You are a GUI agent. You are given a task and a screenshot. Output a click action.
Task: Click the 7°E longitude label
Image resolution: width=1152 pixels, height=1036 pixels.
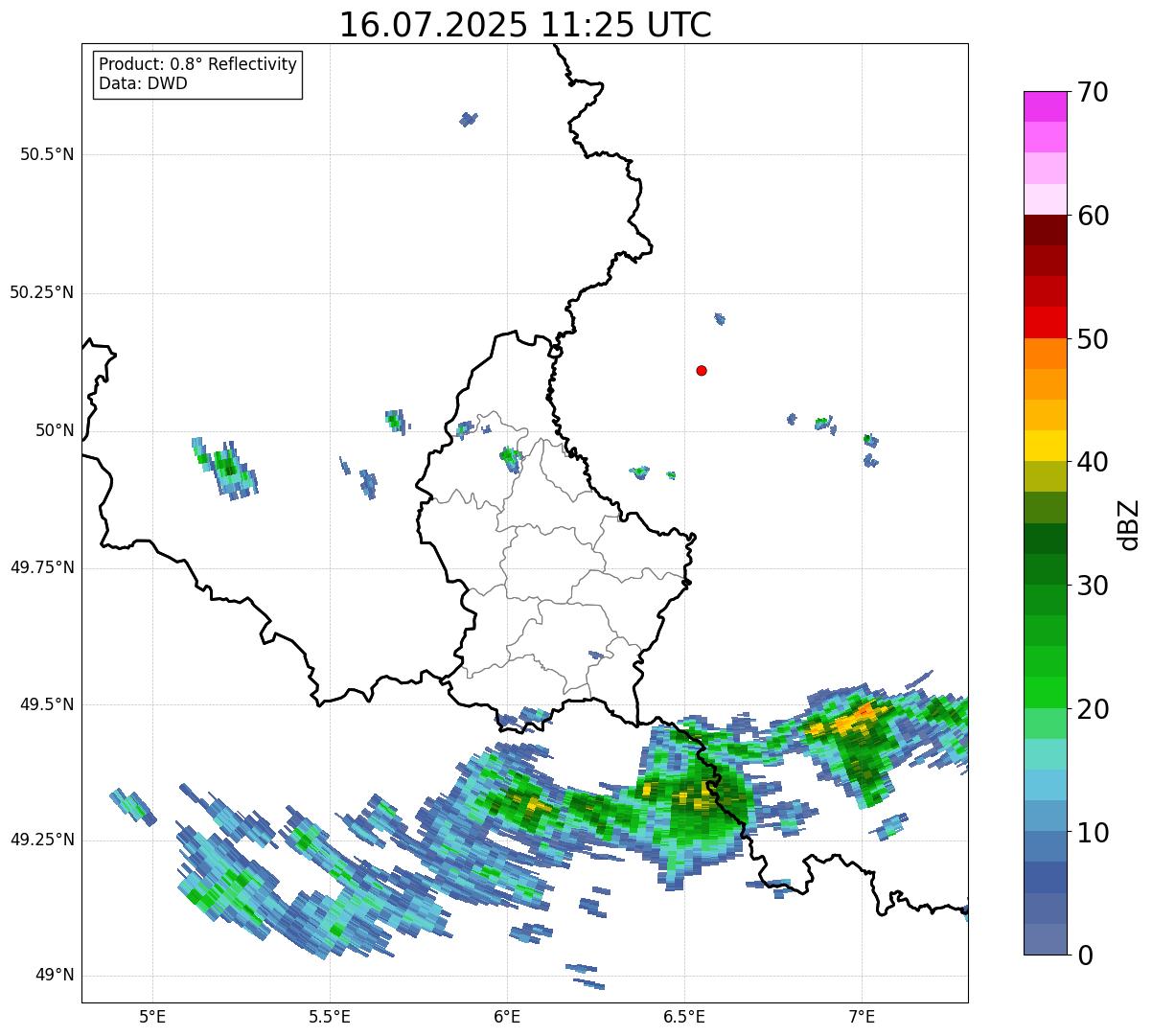tap(862, 1016)
